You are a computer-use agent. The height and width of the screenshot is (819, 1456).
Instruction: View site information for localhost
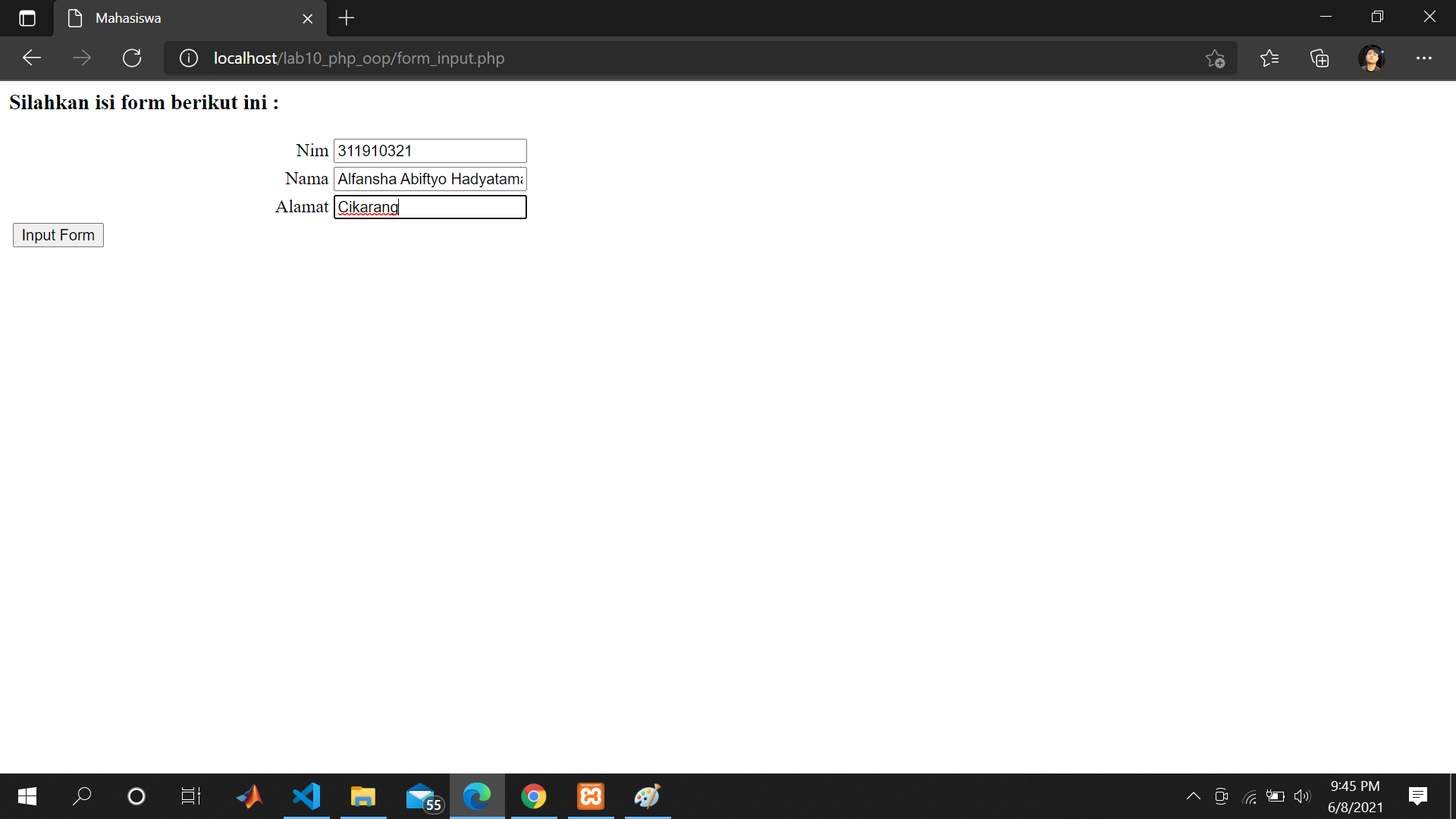click(187, 58)
